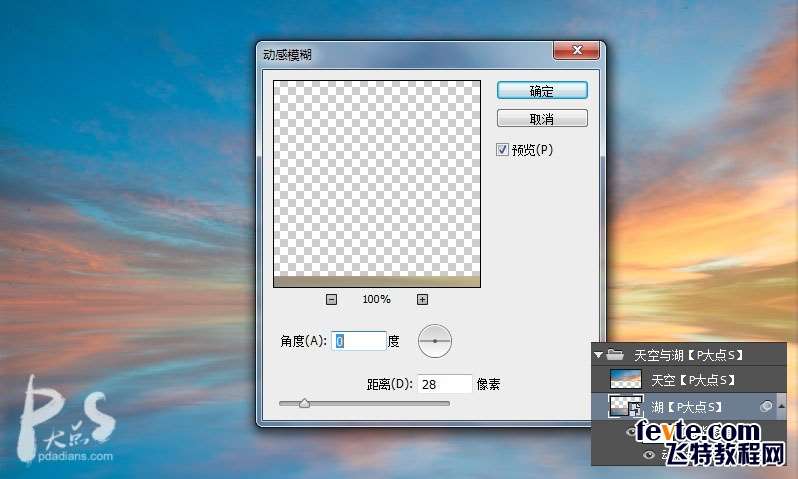Toggle the eye icon of the lower smart filter row
Screen dimensions: 798x479
click(x=648, y=455)
